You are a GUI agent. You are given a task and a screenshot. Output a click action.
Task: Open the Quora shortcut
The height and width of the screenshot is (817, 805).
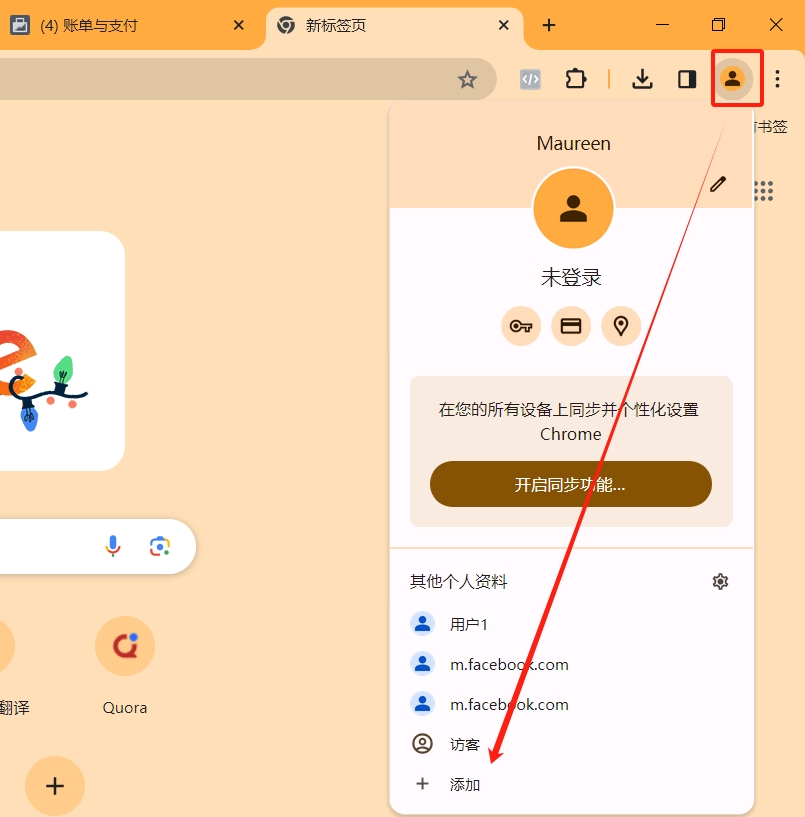coord(125,666)
